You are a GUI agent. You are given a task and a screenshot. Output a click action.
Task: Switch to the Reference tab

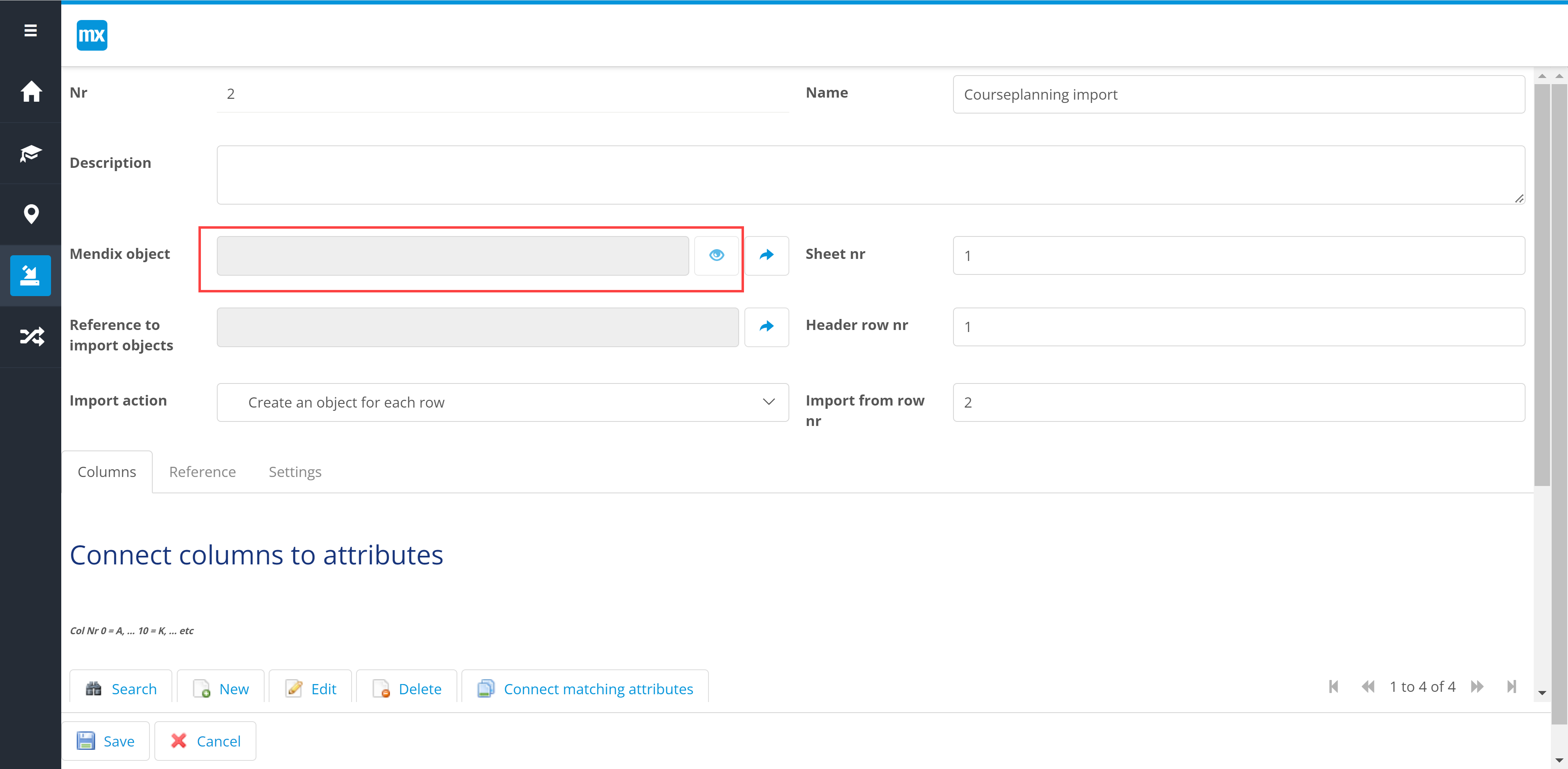pos(202,472)
